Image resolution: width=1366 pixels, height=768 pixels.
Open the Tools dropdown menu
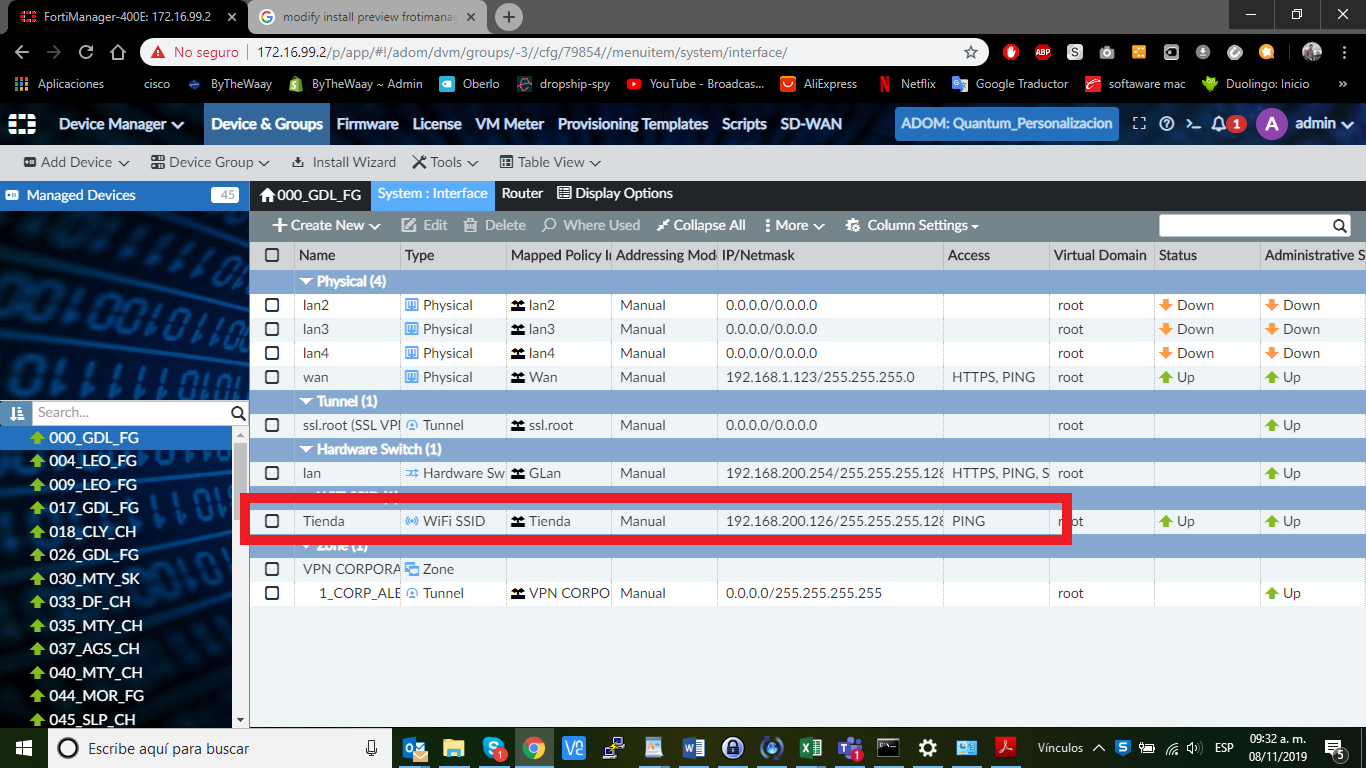pyautogui.click(x=445, y=162)
